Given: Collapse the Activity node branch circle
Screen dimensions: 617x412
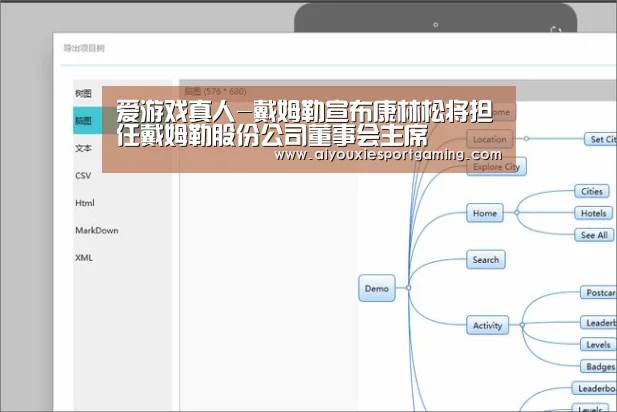Looking at the screenshot, I should tap(522, 325).
